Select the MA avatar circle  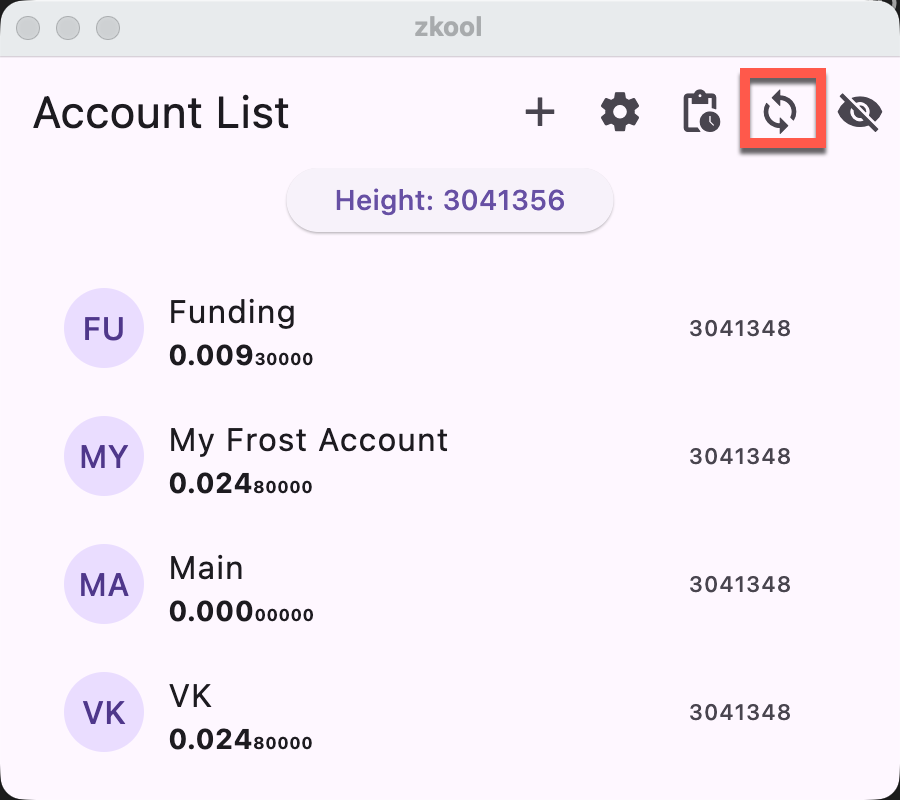(x=104, y=585)
